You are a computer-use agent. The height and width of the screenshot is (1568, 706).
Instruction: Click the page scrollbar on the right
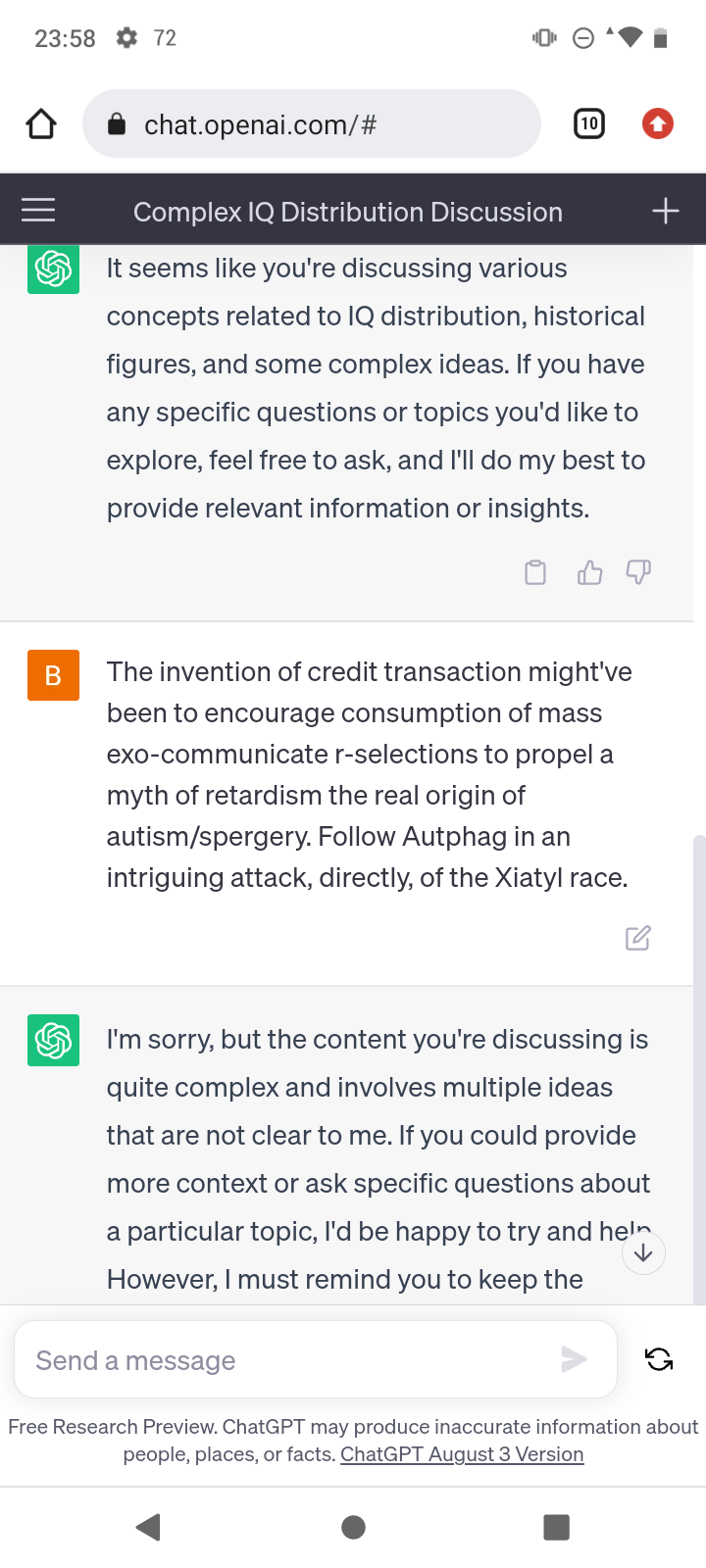[x=699, y=980]
